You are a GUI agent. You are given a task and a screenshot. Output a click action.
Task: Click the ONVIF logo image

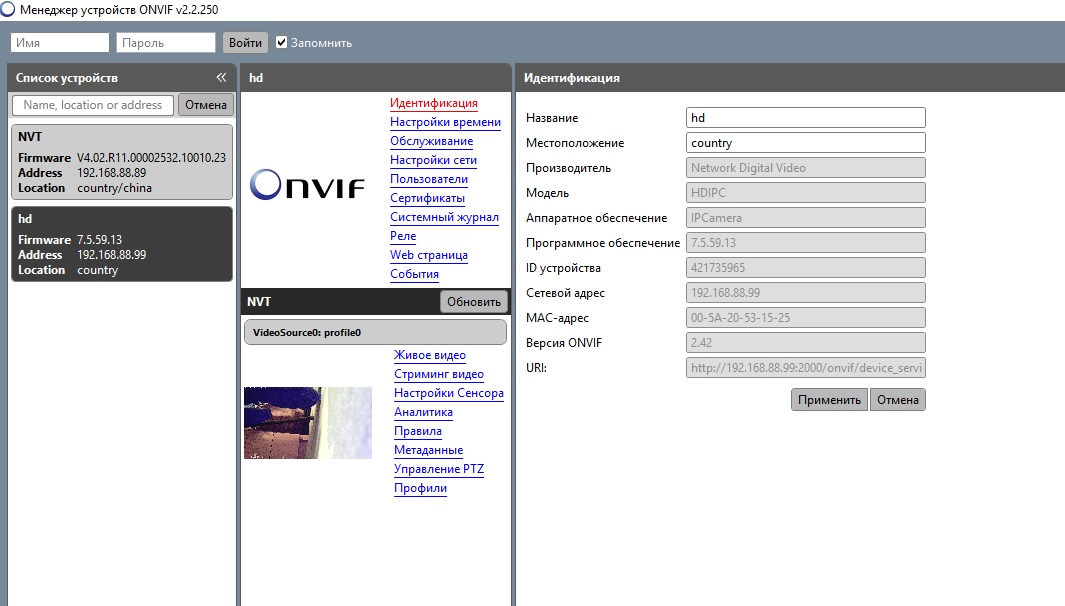[307, 184]
